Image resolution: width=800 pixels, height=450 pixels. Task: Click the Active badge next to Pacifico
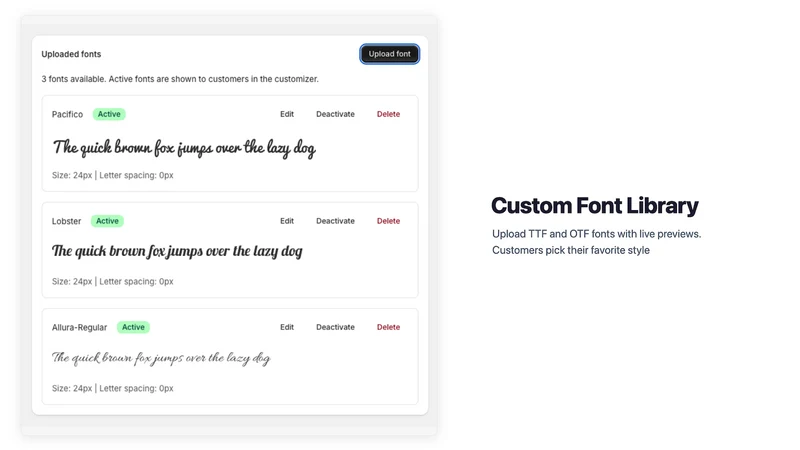click(x=109, y=114)
